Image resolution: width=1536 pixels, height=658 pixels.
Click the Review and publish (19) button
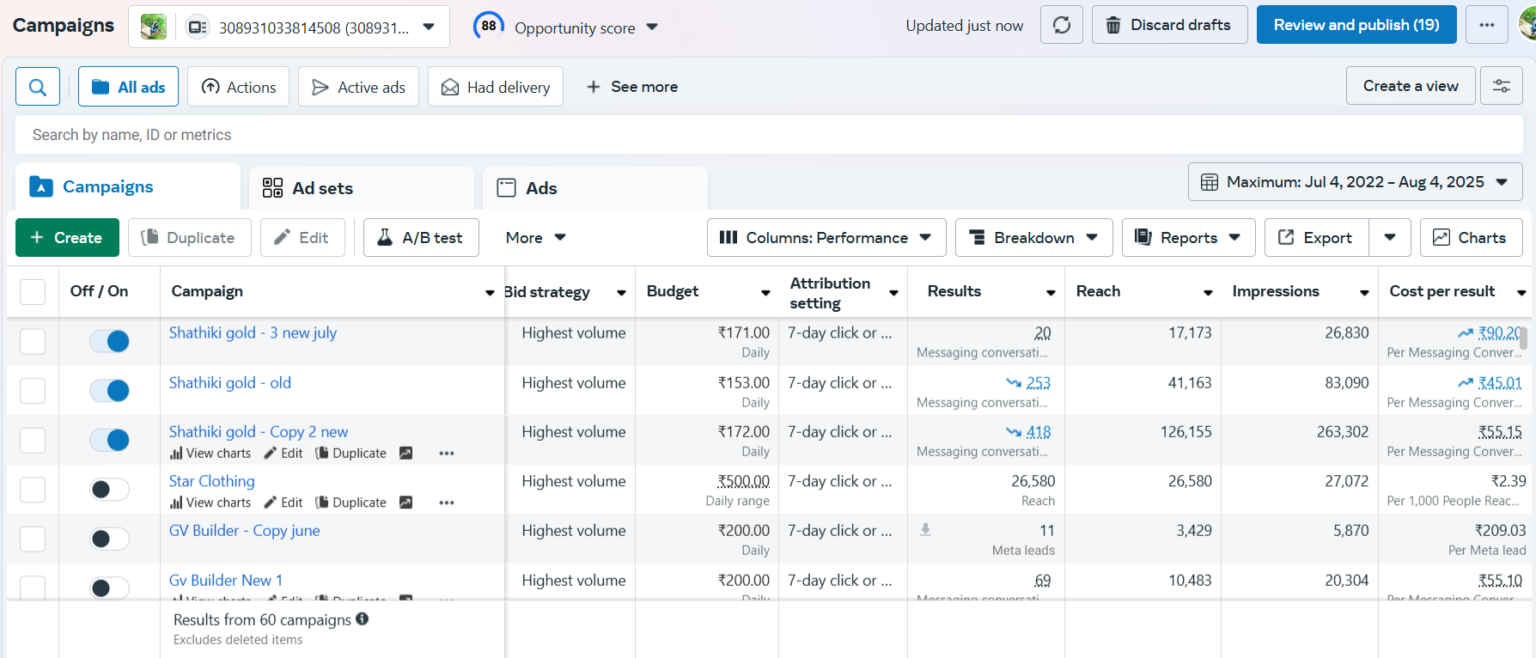pos(1355,25)
